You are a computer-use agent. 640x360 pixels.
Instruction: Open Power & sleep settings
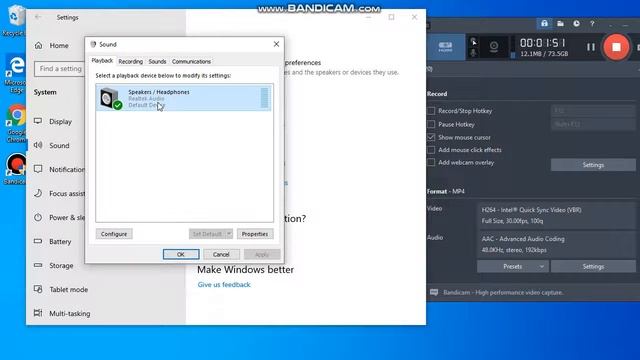(x=59, y=218)
